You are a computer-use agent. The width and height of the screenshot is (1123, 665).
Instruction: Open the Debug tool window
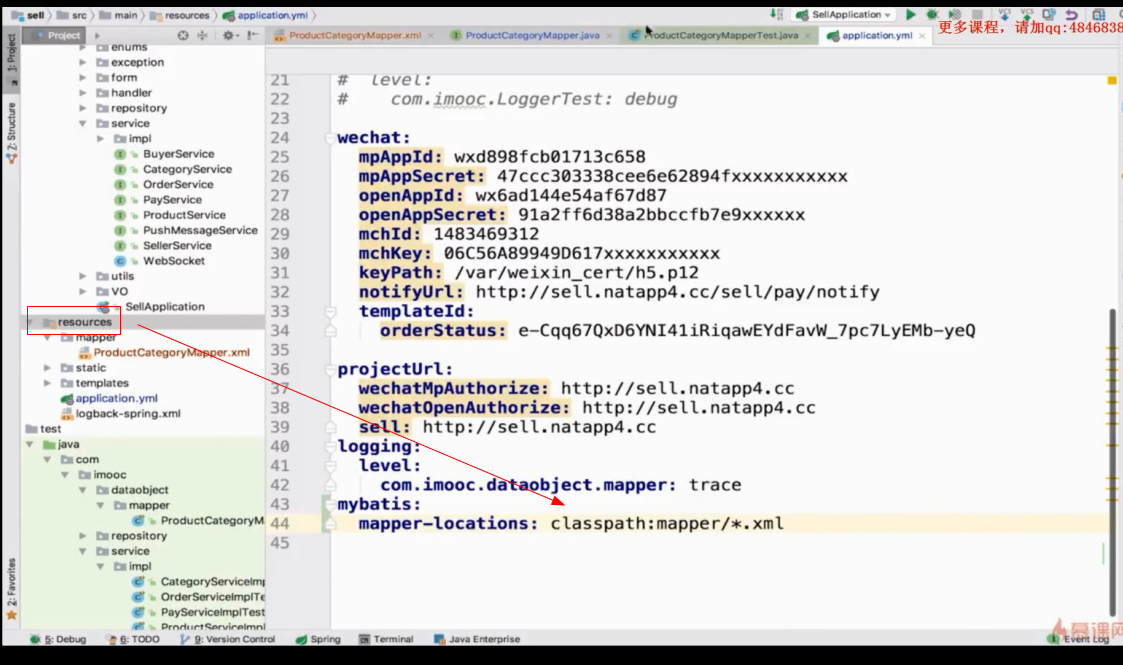pyautogui.click(x=59, y=639)
